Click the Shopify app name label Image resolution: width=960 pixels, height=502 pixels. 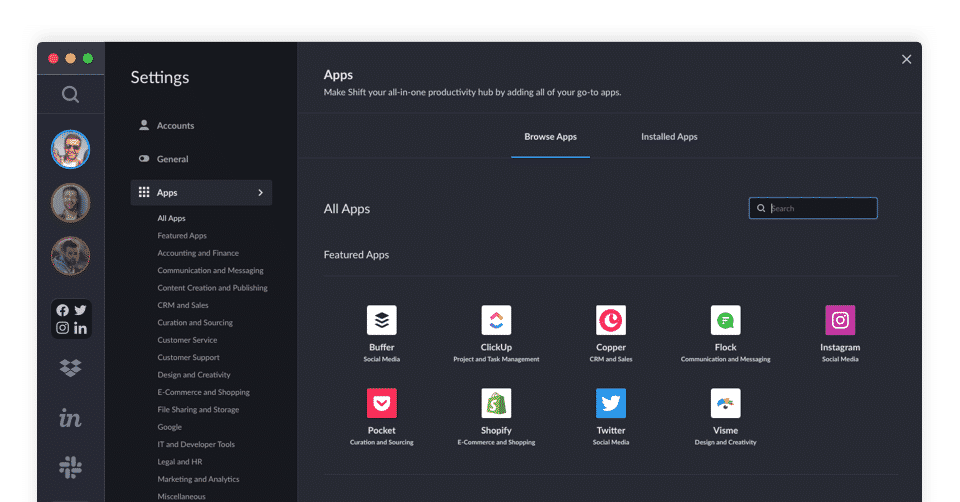pos(496,430)
